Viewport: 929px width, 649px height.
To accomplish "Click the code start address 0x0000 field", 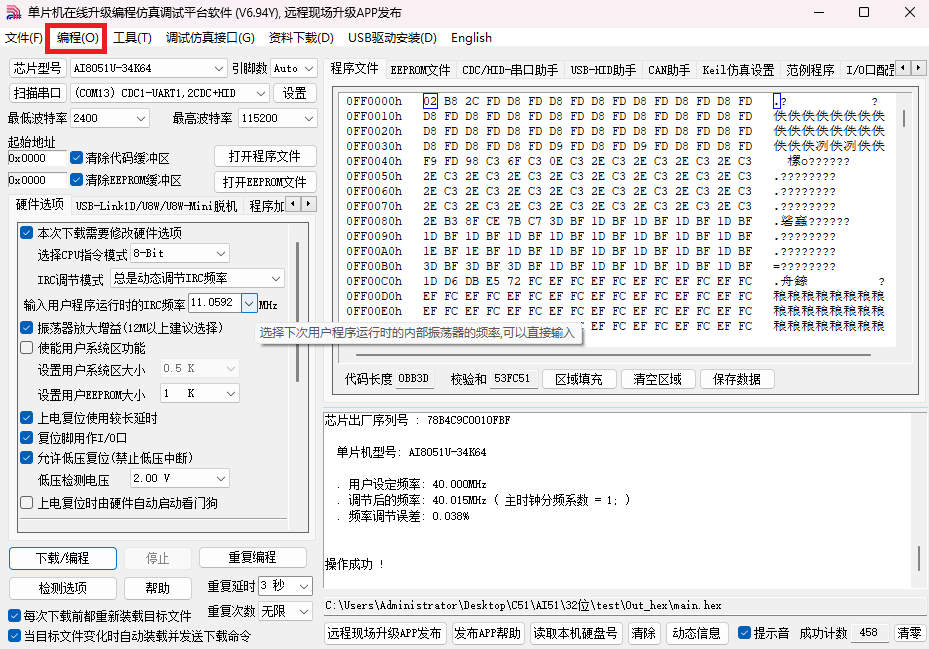I will coord(37,158).
